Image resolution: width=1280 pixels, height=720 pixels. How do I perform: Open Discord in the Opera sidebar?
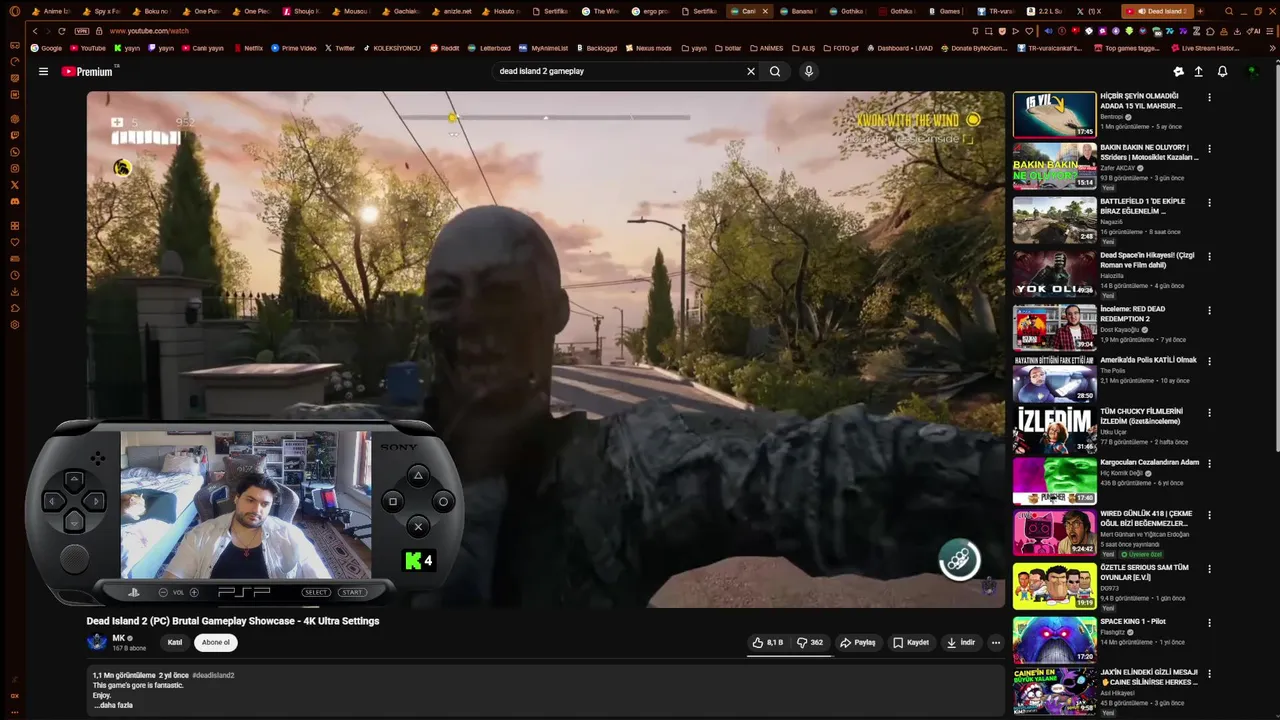(15, 201)
